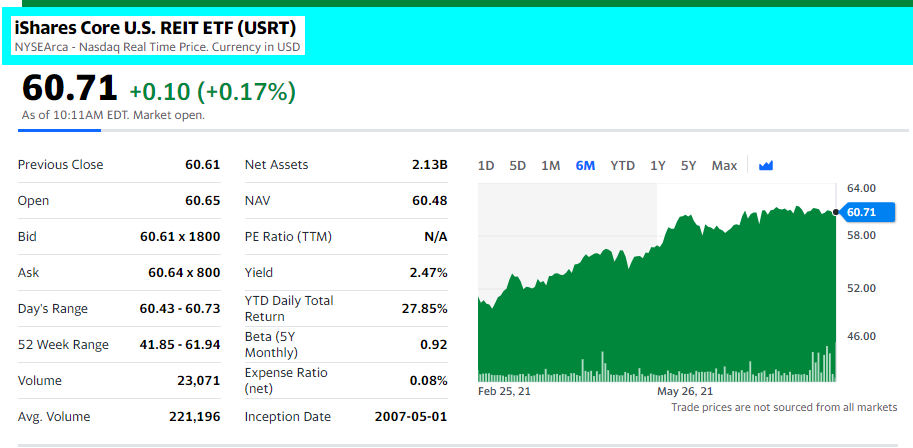Screen dimensions: 913x448
Task: Click the Expense Ratio value 0.08%
Action: pos(429,381)
